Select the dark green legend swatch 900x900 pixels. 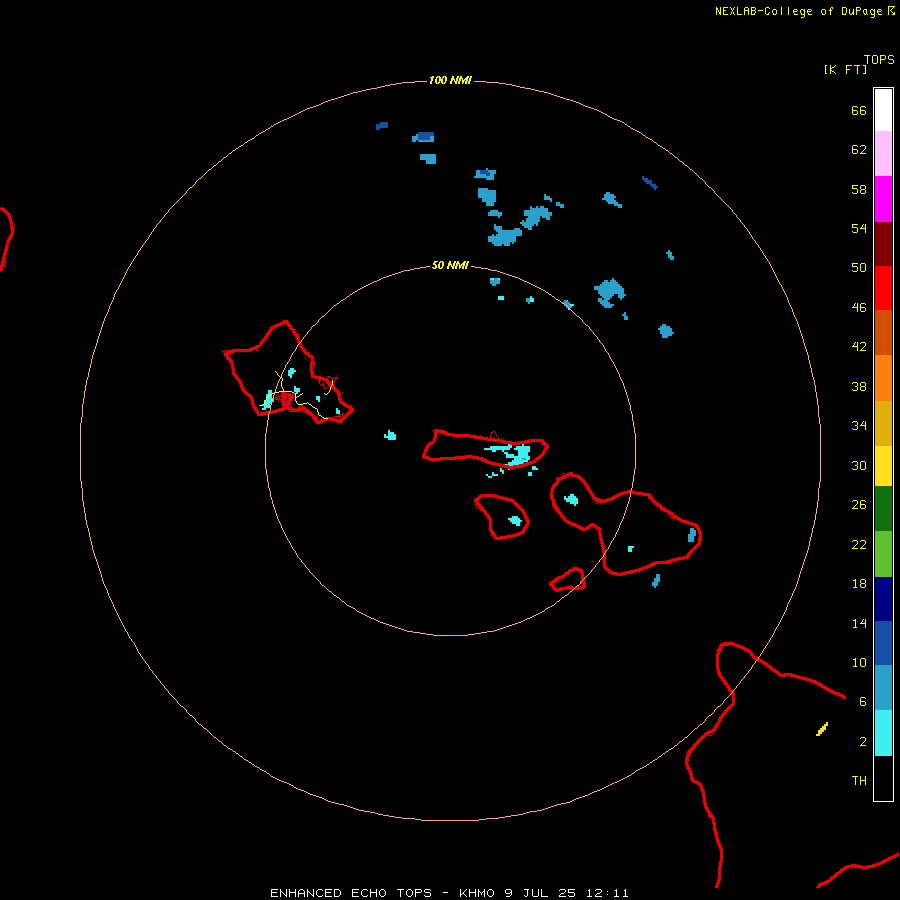(x=883, y=509)
